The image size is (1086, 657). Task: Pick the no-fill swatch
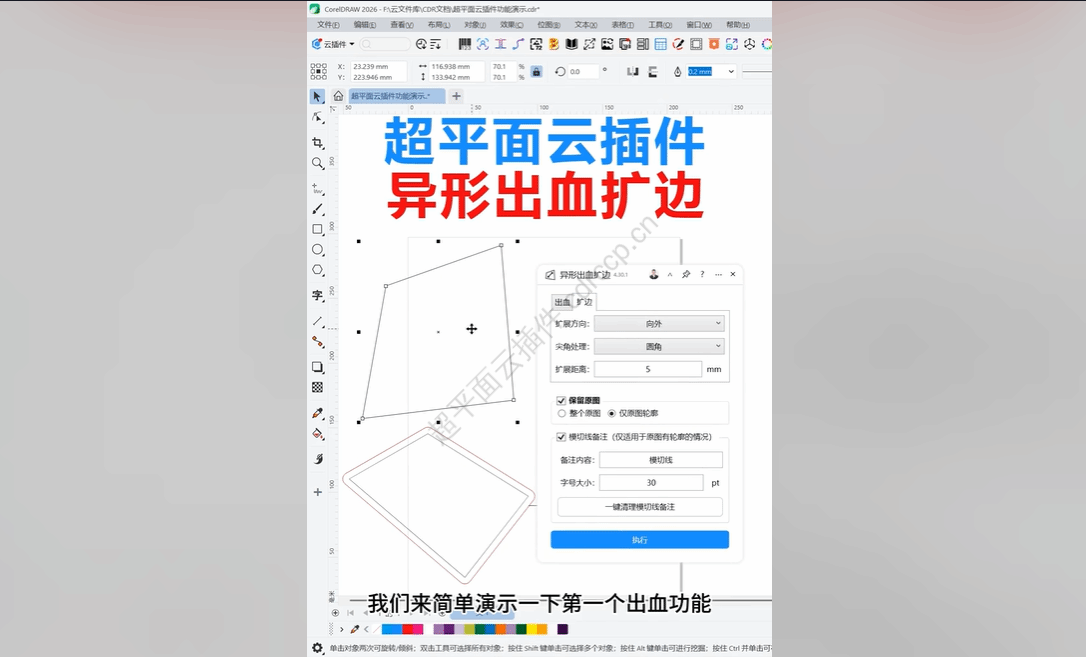pos(376,629)
